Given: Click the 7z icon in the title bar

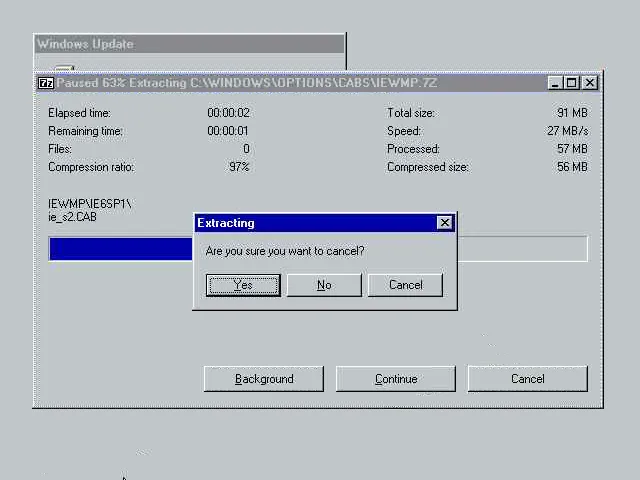Looking at the screenshot, I should point(46,83).
